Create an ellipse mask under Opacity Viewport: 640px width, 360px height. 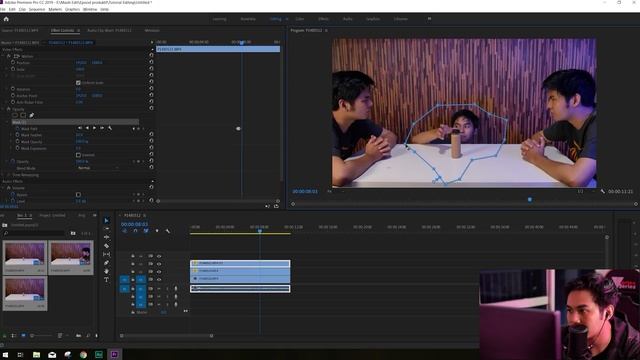15,116
